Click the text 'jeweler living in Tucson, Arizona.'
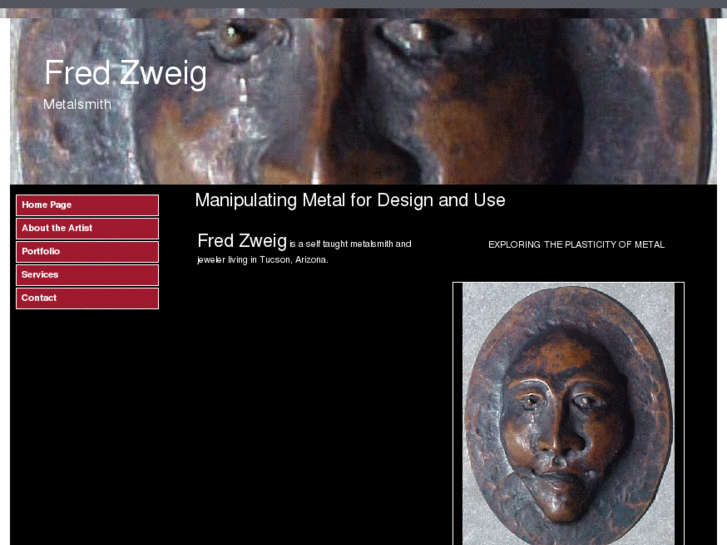727x545 pixels. coord(262,260)
